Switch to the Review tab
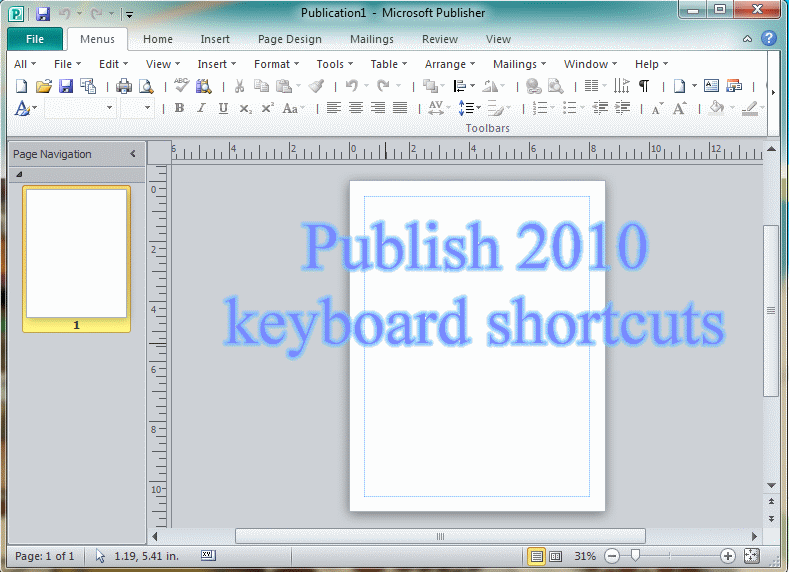Screen dimensions: 789x572 coord(440,39)
